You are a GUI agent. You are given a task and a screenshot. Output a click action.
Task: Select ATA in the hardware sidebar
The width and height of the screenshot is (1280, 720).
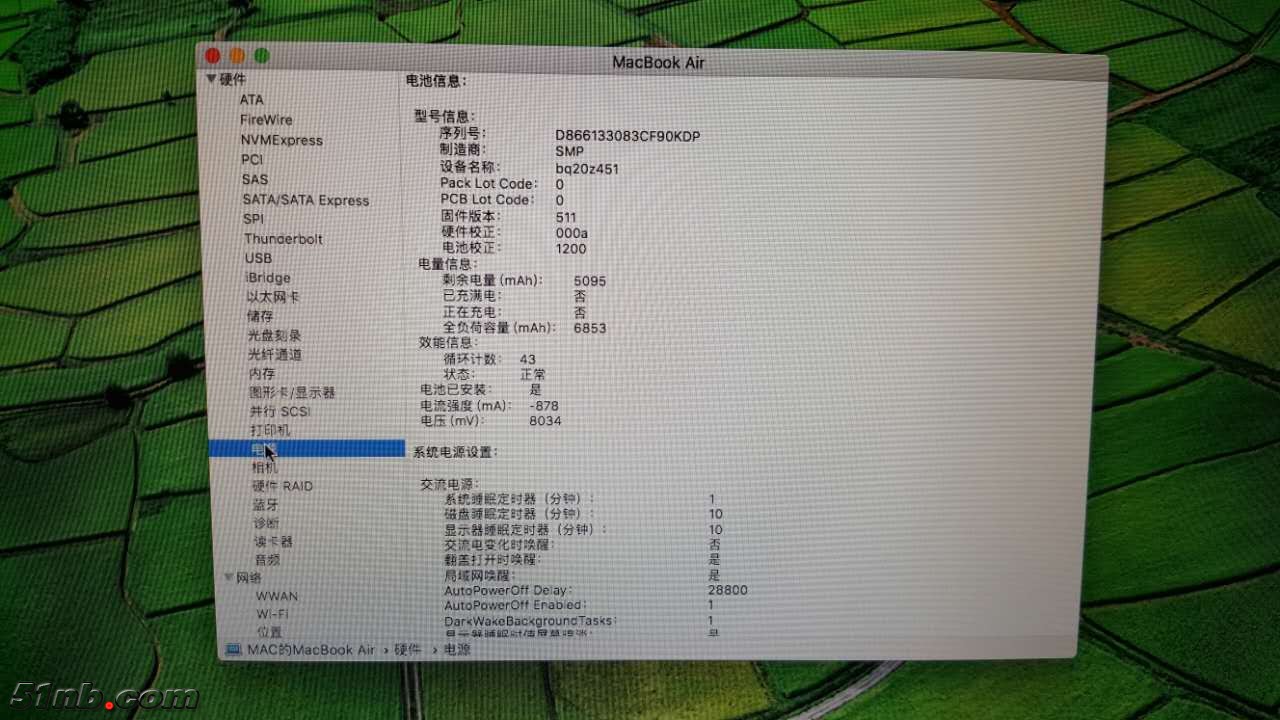click(x=251, y=100)
